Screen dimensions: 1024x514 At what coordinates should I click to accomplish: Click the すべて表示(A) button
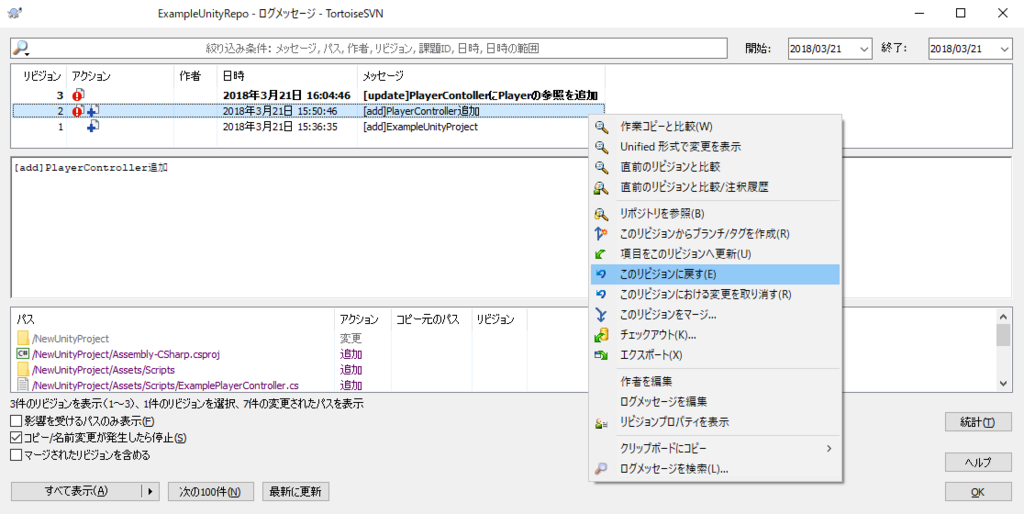tap(76, 492)
